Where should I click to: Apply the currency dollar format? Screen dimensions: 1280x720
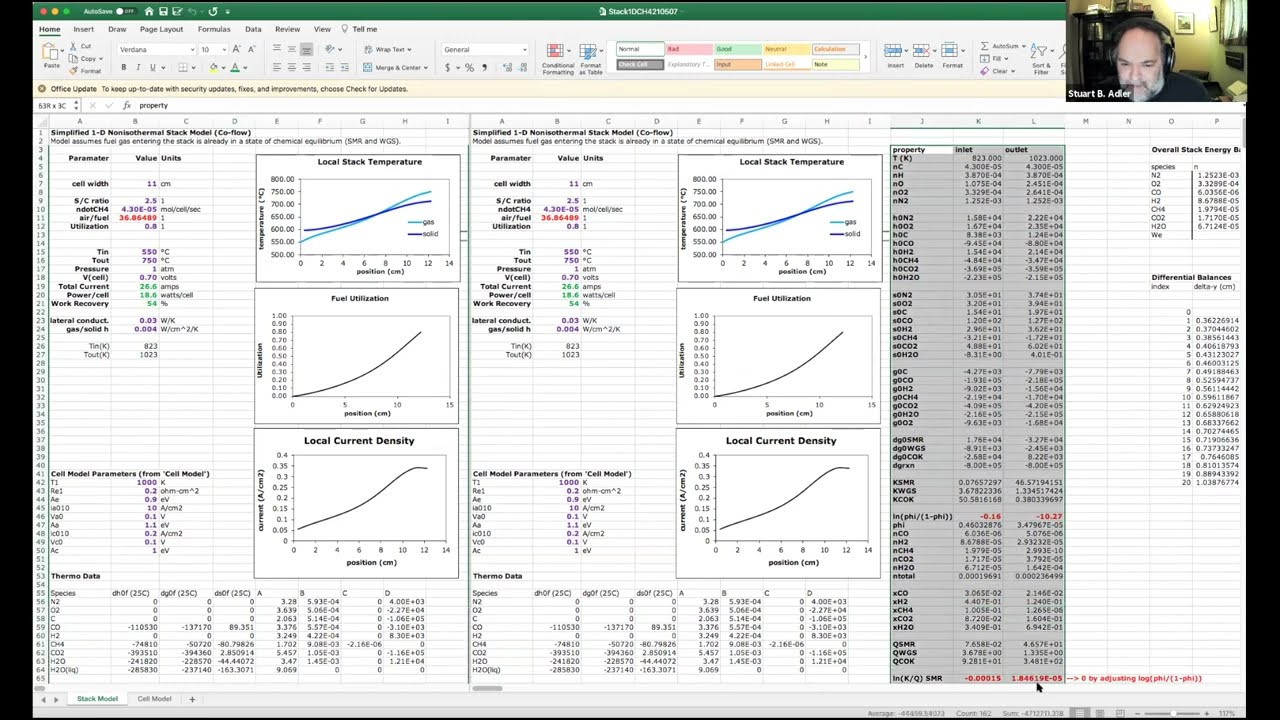click(x=447, y=68)
